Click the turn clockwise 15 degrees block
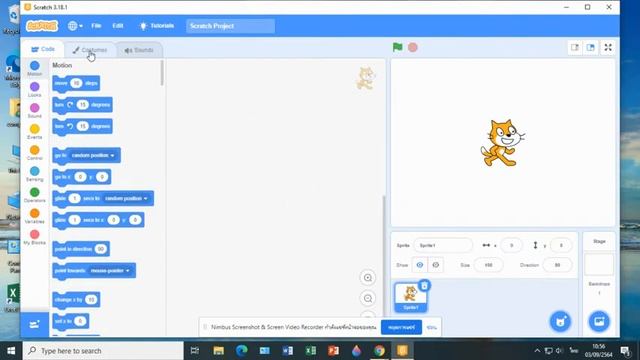Image resolution: width=640 pixels, height=360 pixels. click(x=82, y=105)
